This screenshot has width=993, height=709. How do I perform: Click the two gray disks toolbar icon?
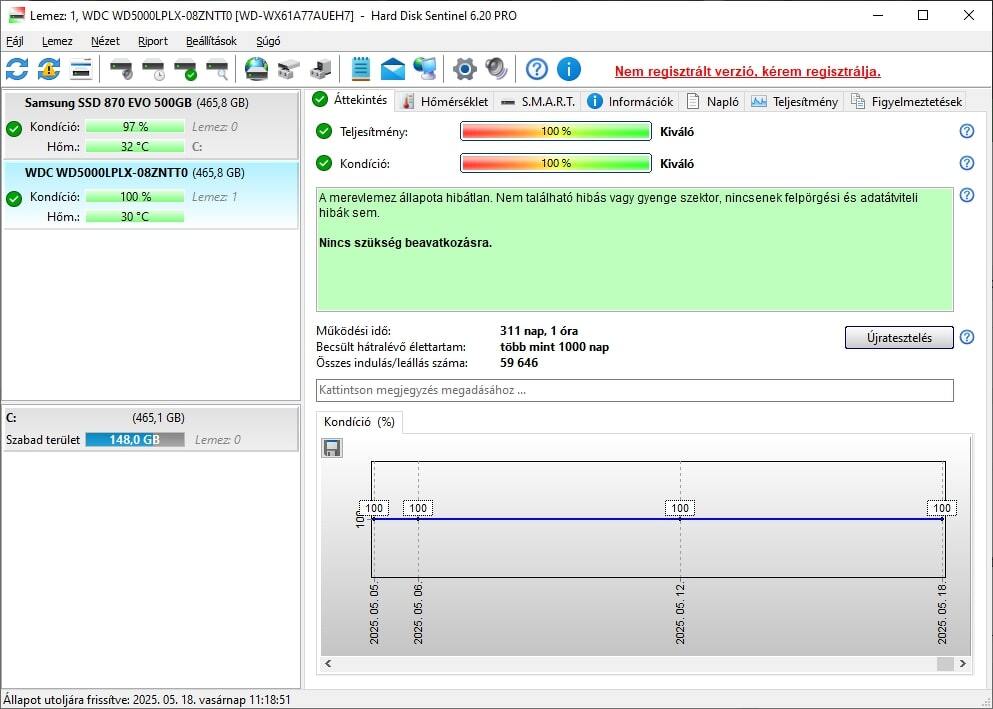289,69
